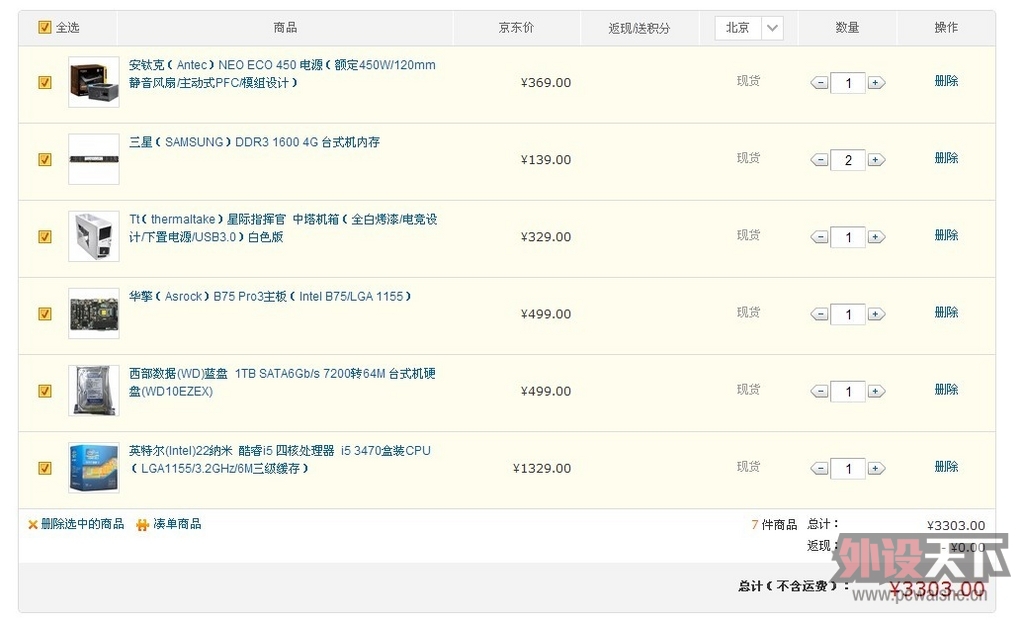1024x623 pixels.
Task: Decrease quantity of Asrock B75 motherboard
Action: [819, 314]
